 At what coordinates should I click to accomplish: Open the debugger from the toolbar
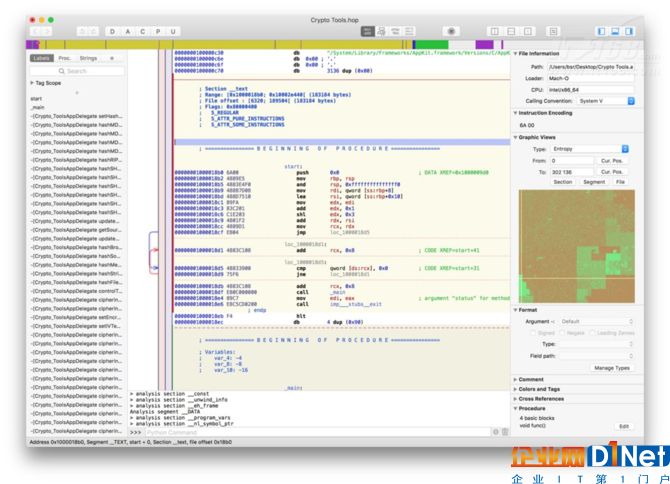tap(451, 31)
